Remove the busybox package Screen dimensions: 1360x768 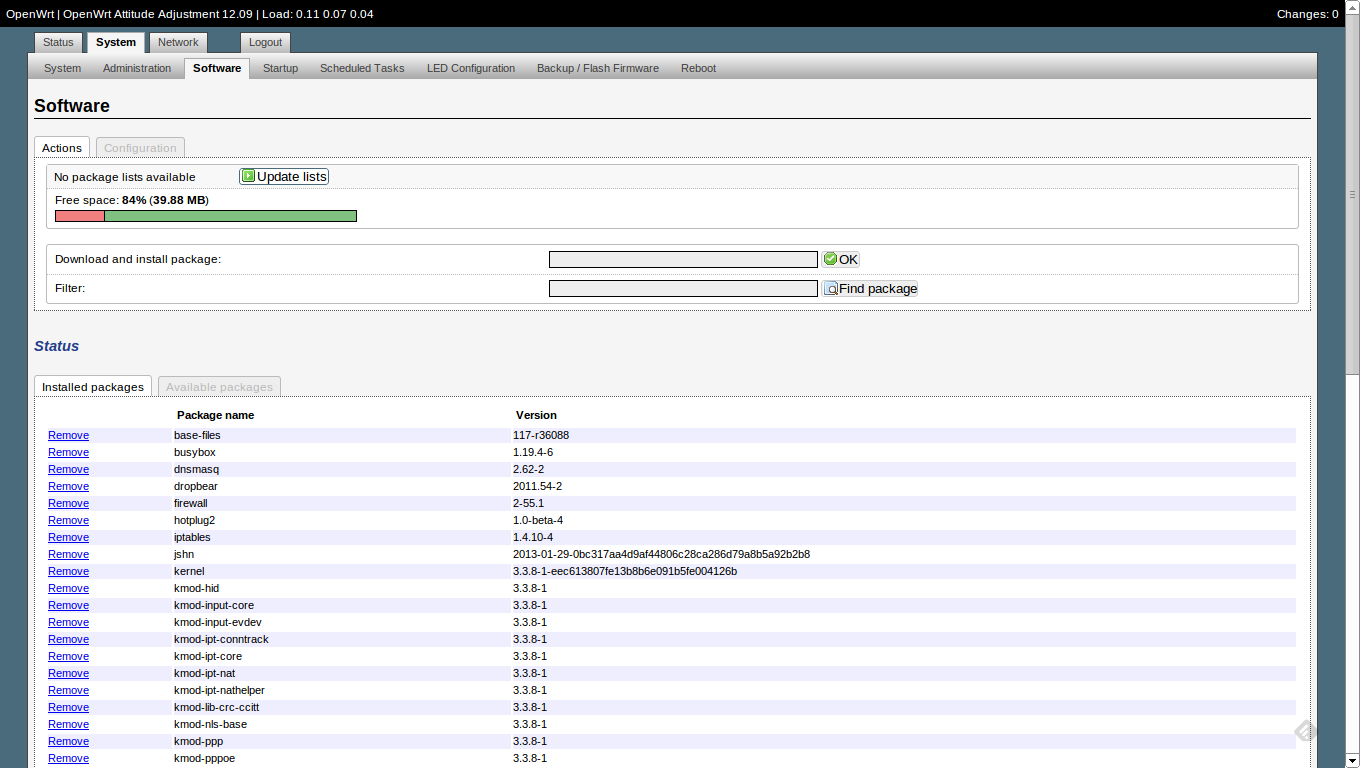pos(68,452)
